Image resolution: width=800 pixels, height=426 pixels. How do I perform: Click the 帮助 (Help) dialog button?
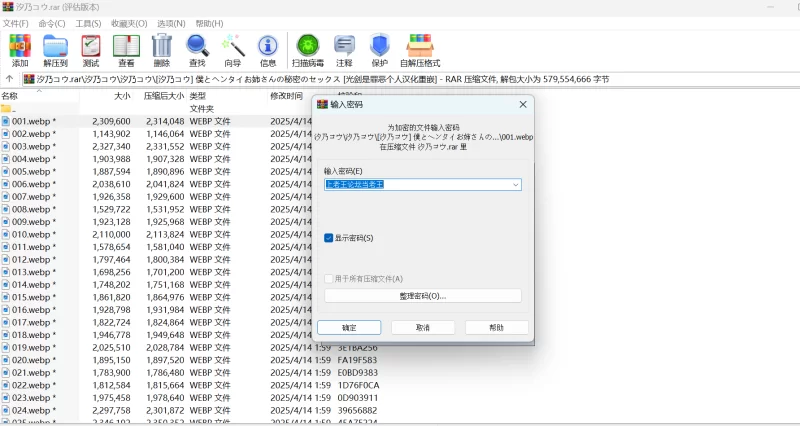coord(496,328)
